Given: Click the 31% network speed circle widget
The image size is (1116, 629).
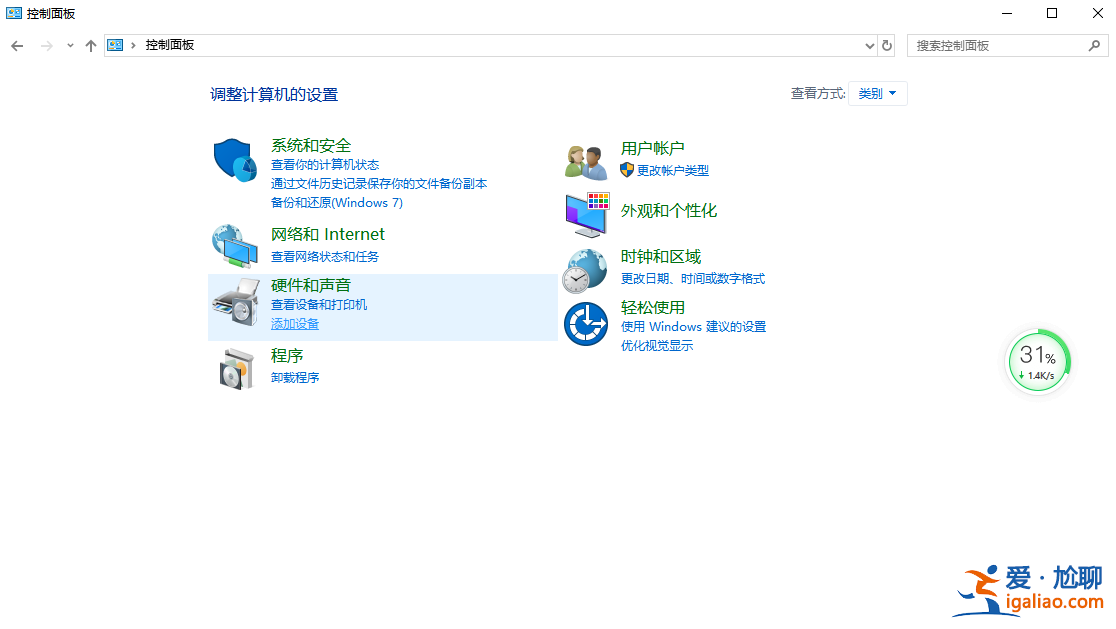Looking at the screenshot, I should point(1038,361).
